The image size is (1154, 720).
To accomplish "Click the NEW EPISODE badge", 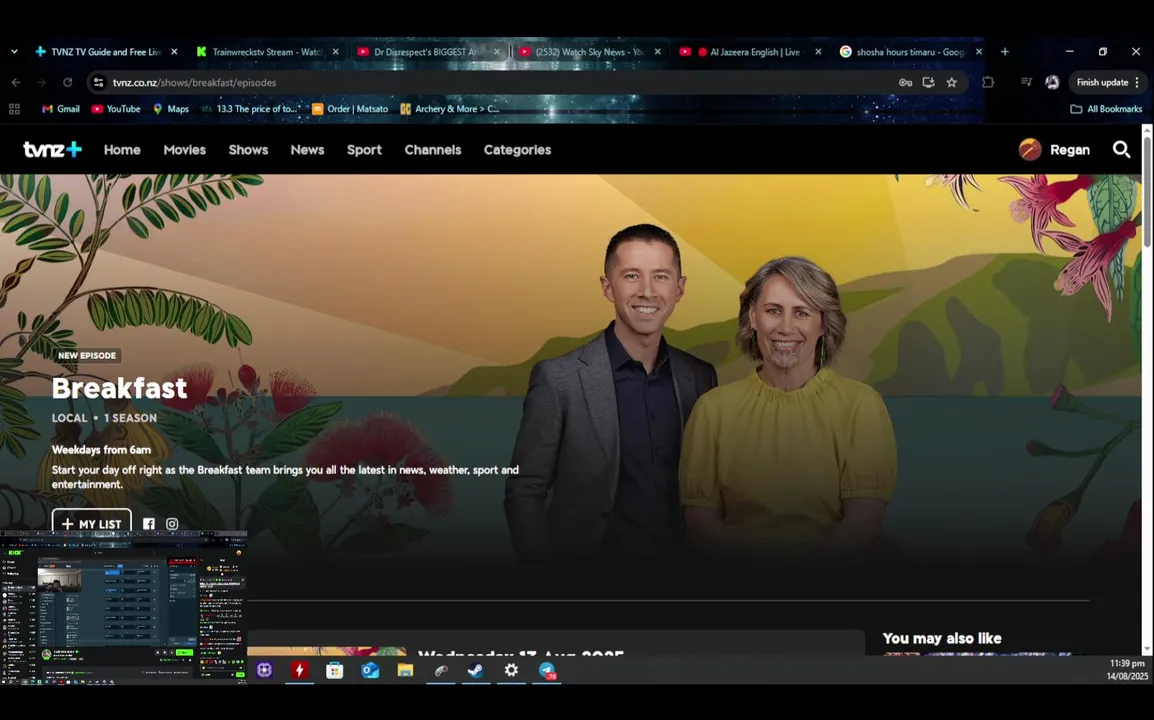I will pos(87,356).
